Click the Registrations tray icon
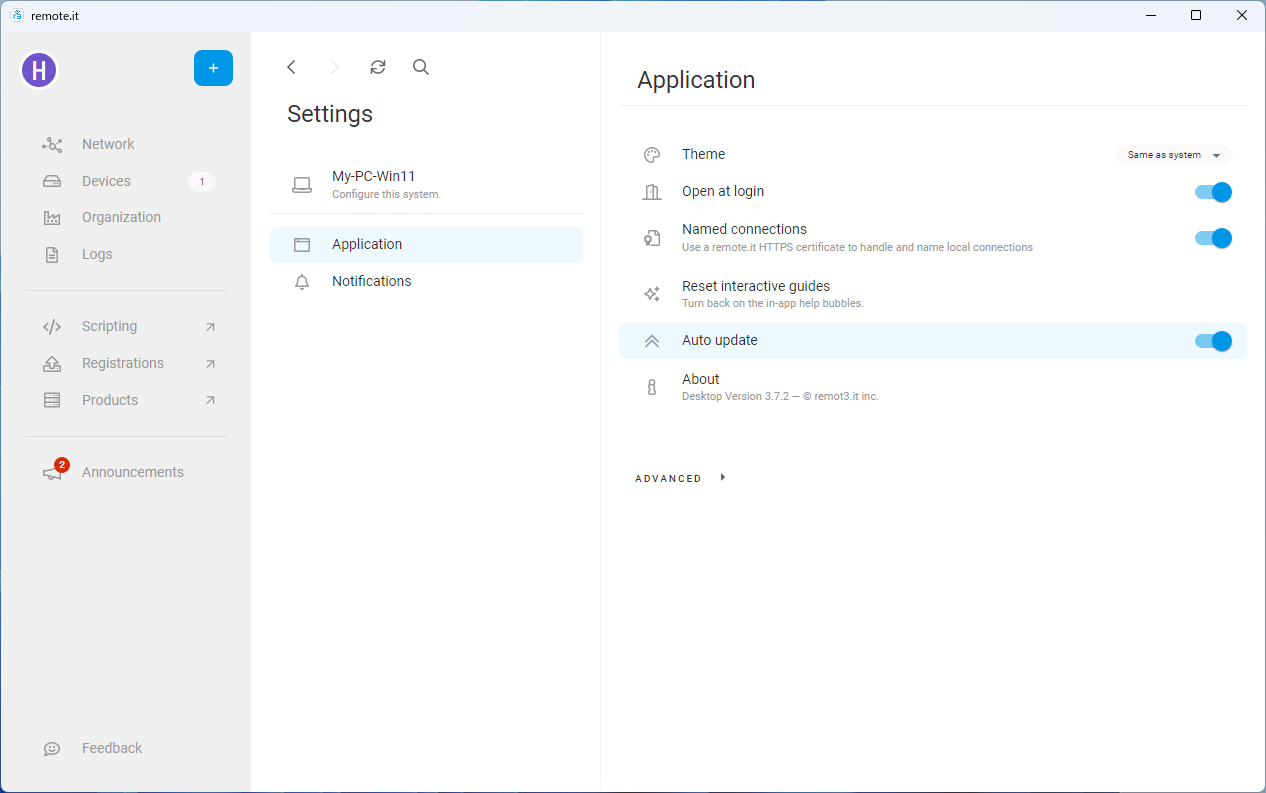Viewport: 1266px width, 793px height. point(52,364)
